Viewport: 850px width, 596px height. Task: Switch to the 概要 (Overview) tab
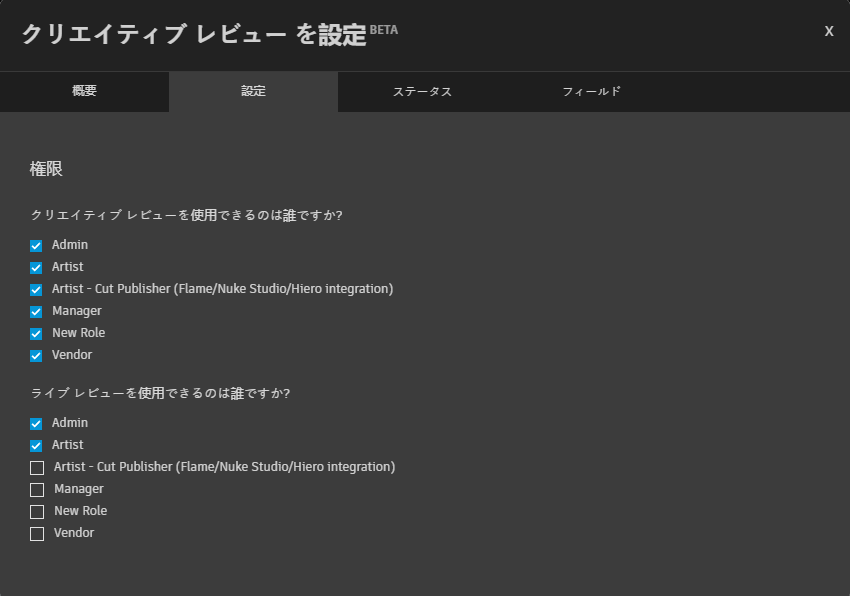tap(84, 91)
